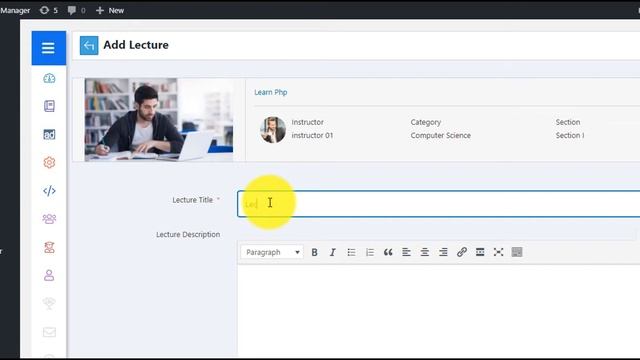The width and height of the screenshot is (640, 360).
Task: Open the dashboard gauge sidebar icon
Action: point(49,78)
